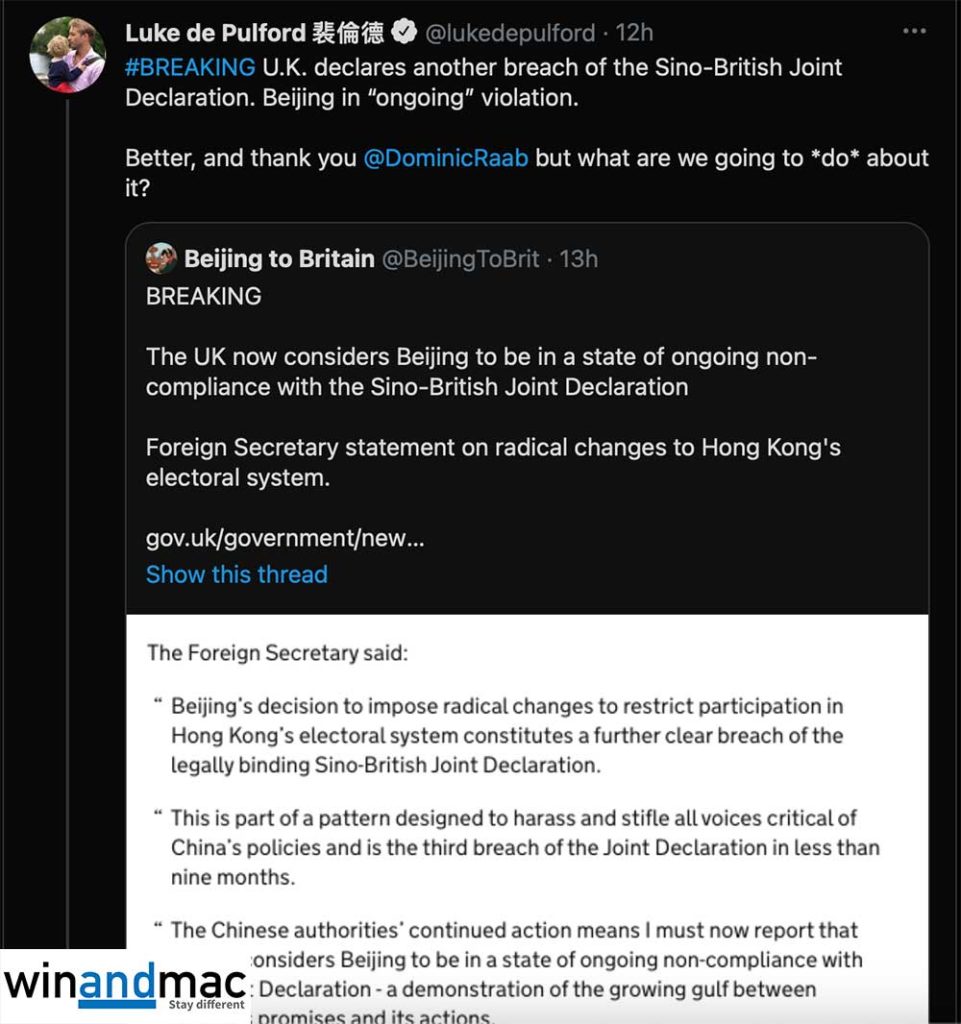Open the #BREAKING hashtag

pos(190,68)
